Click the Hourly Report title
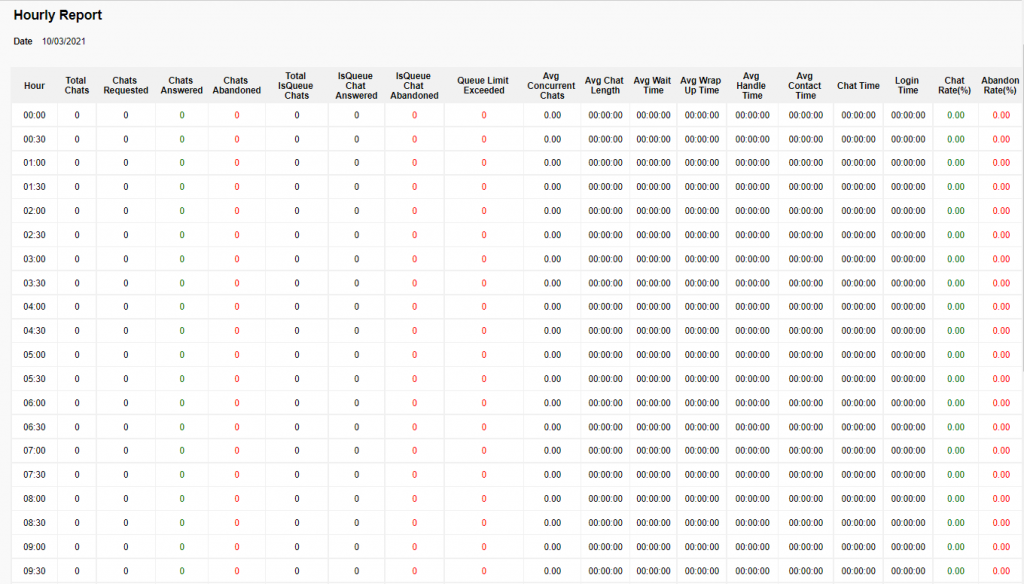The image size is (1024, 584). 58,16
